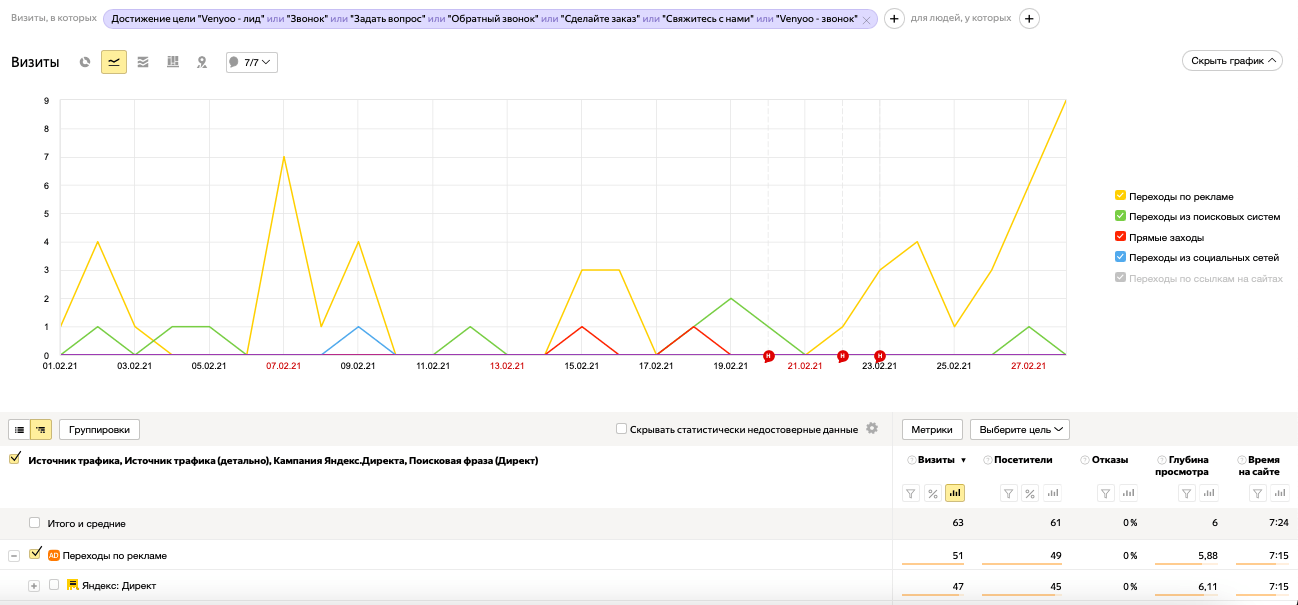Toggle yellow Переходы по рекламе legend swatch
Image resolution: width=1298 pixels, height=605 pixels.
(x=1120, y=196)
